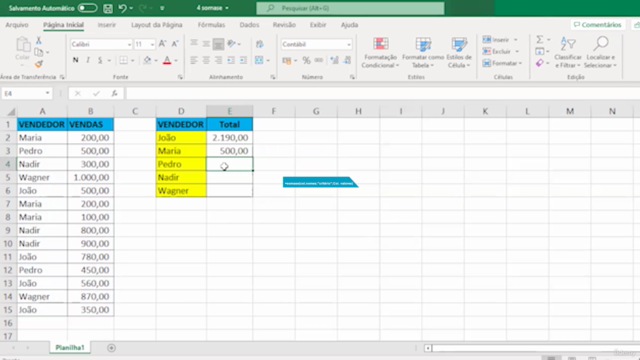This screenshot has height=360, width=640.
Task: Toggle the Salvamento Automático switch
Action: [x=87, y=8]
